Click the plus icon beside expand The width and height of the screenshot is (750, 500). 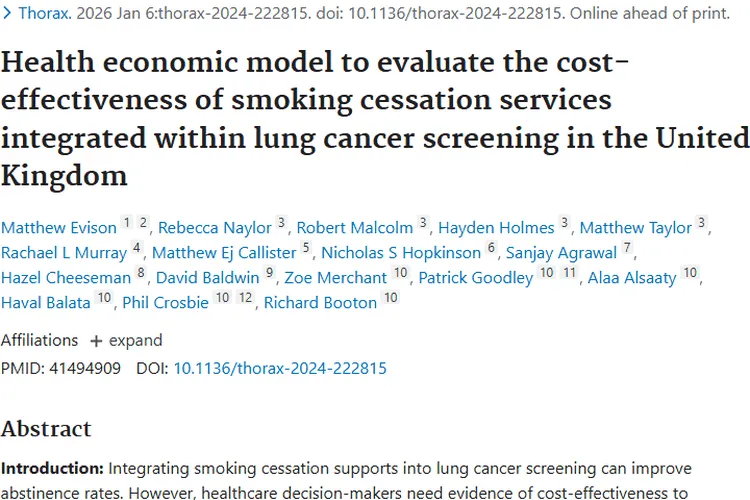coord(96,340)
